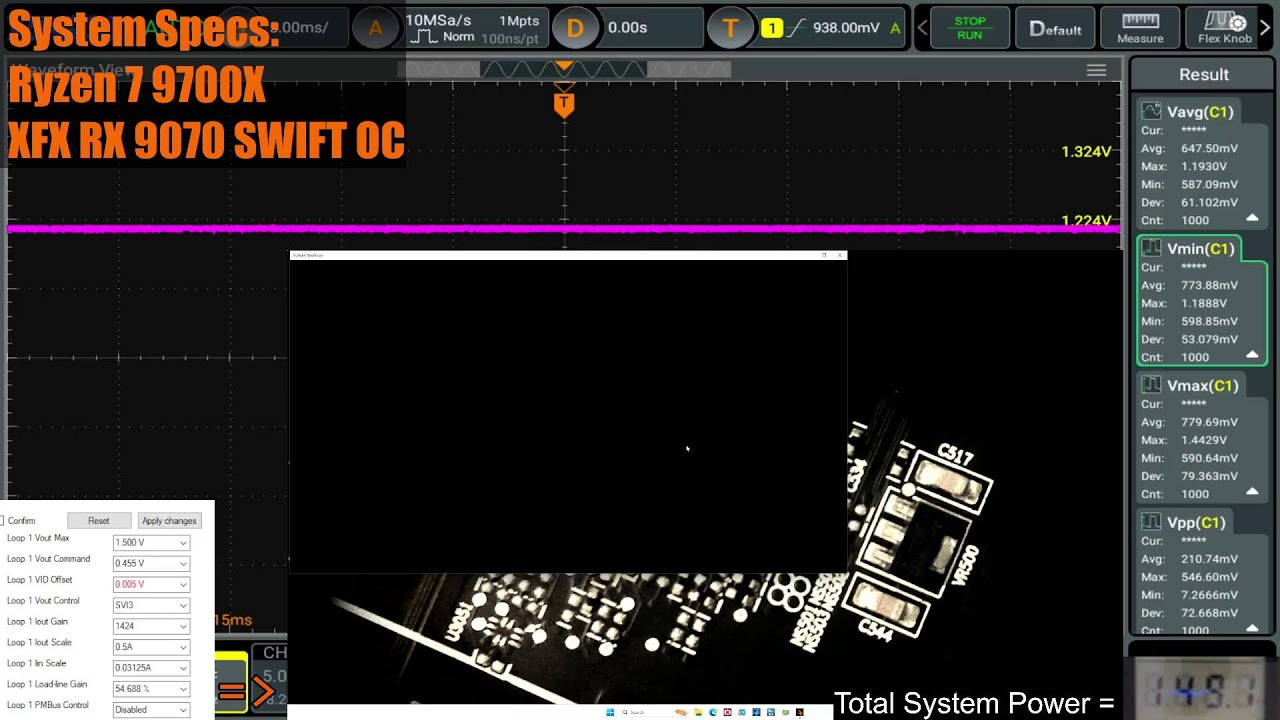Click the 10MSa/s acquisition info box
Screen dimensions: 1280x720
coord(474,28)
